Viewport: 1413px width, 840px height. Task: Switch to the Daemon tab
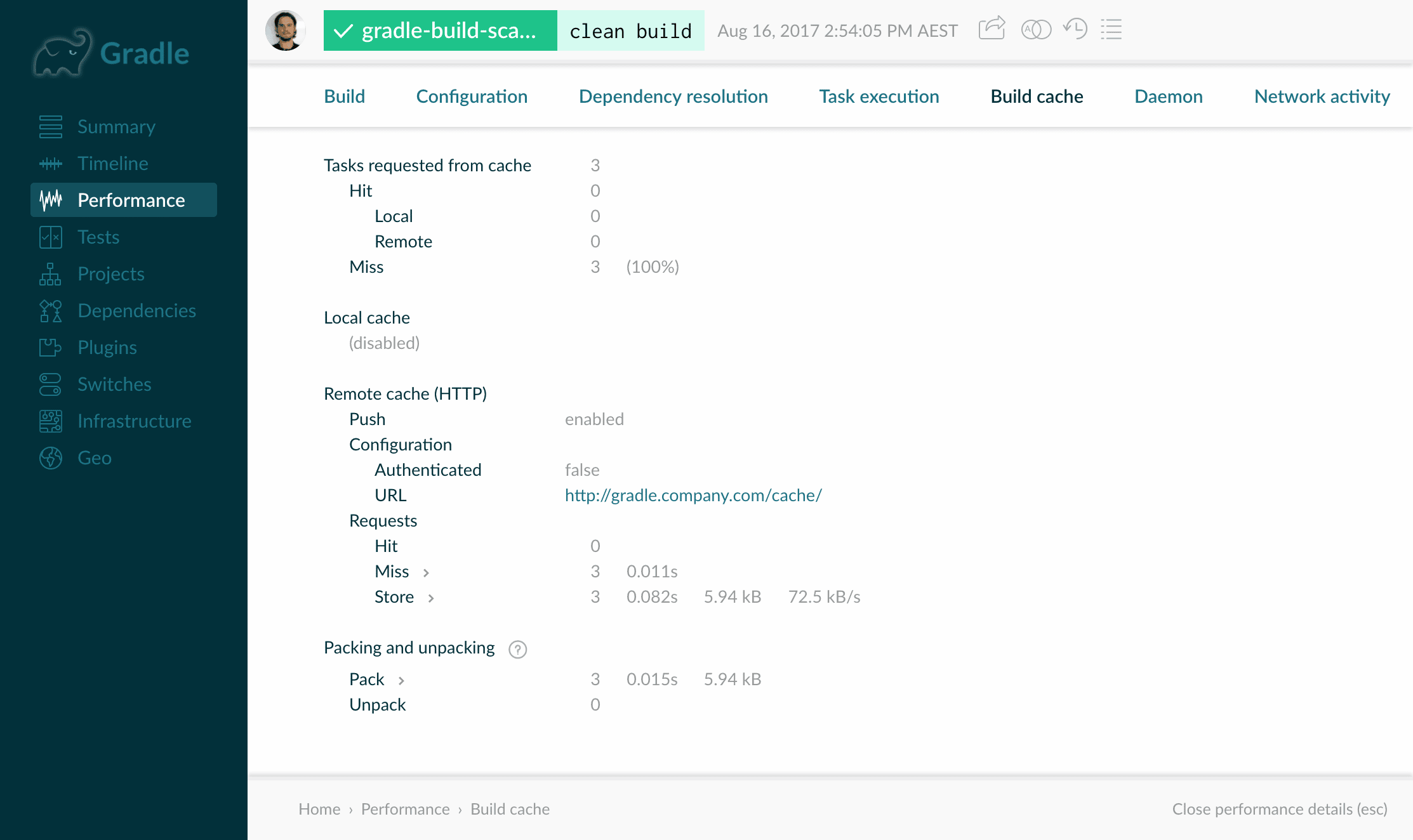1169,96
